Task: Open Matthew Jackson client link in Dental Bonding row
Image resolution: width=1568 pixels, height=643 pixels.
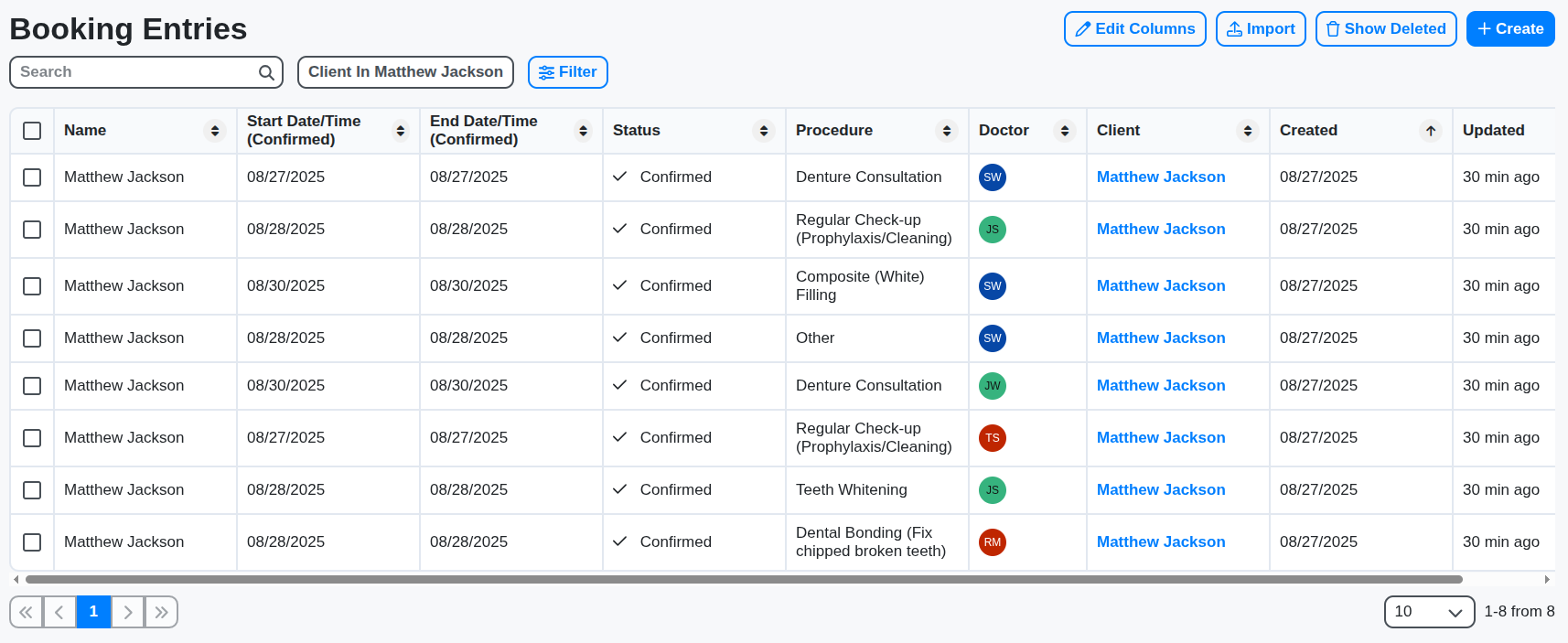Action: point(1161,542)
